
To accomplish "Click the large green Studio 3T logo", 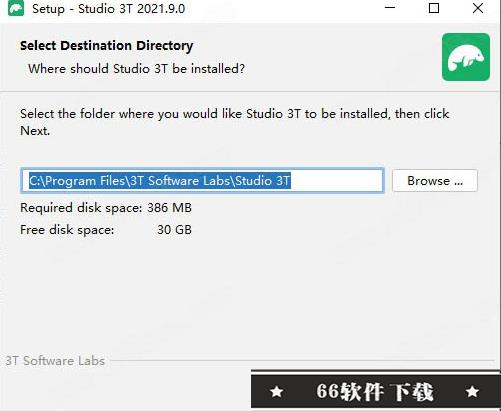I will pos(466,57).
